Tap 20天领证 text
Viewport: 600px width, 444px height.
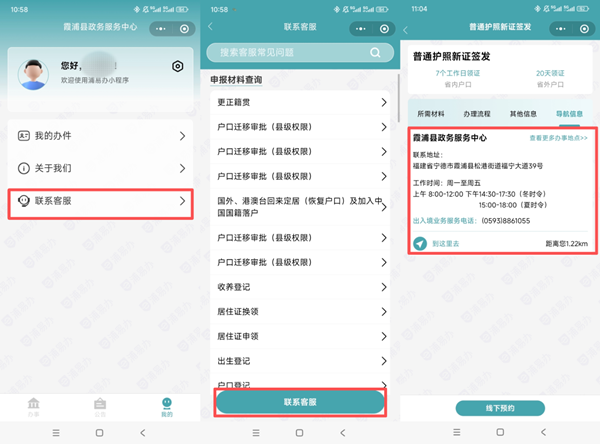(x=550, y=73)
